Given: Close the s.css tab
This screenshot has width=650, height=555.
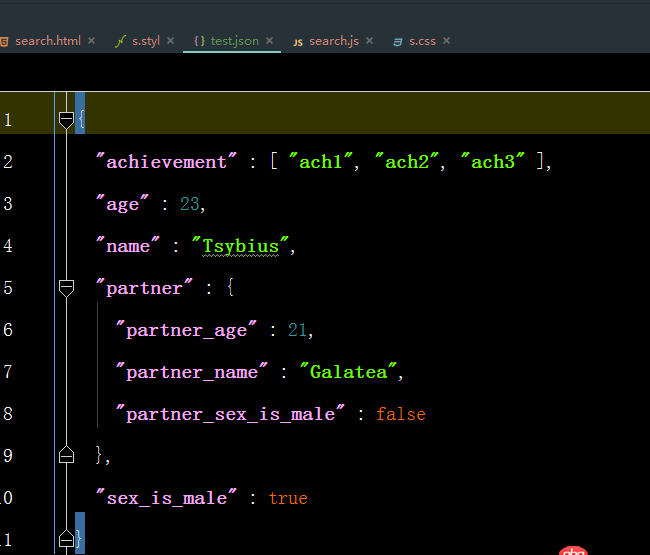Looking at the screenshot, I should pos(446,41).
